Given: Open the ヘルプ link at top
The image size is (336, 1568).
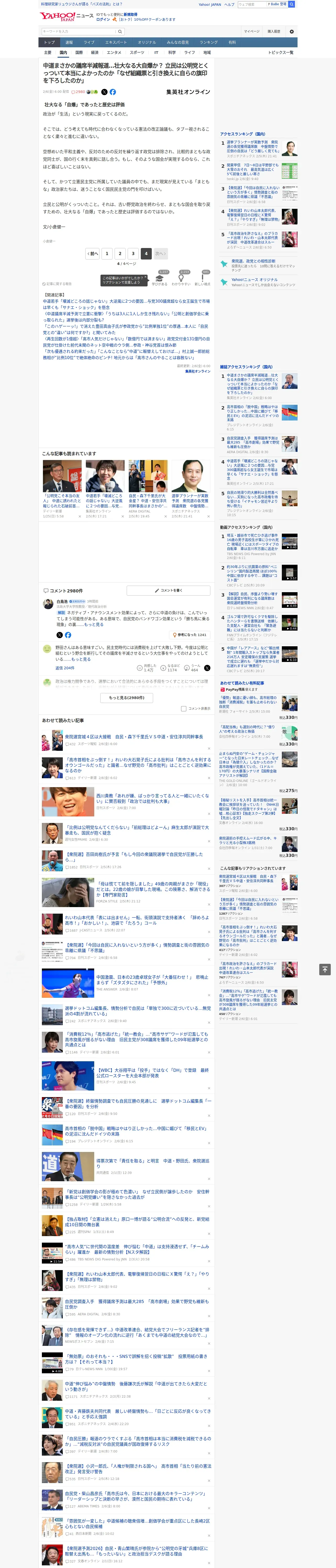Looking at the screenshot, I should tap(229, 4).
